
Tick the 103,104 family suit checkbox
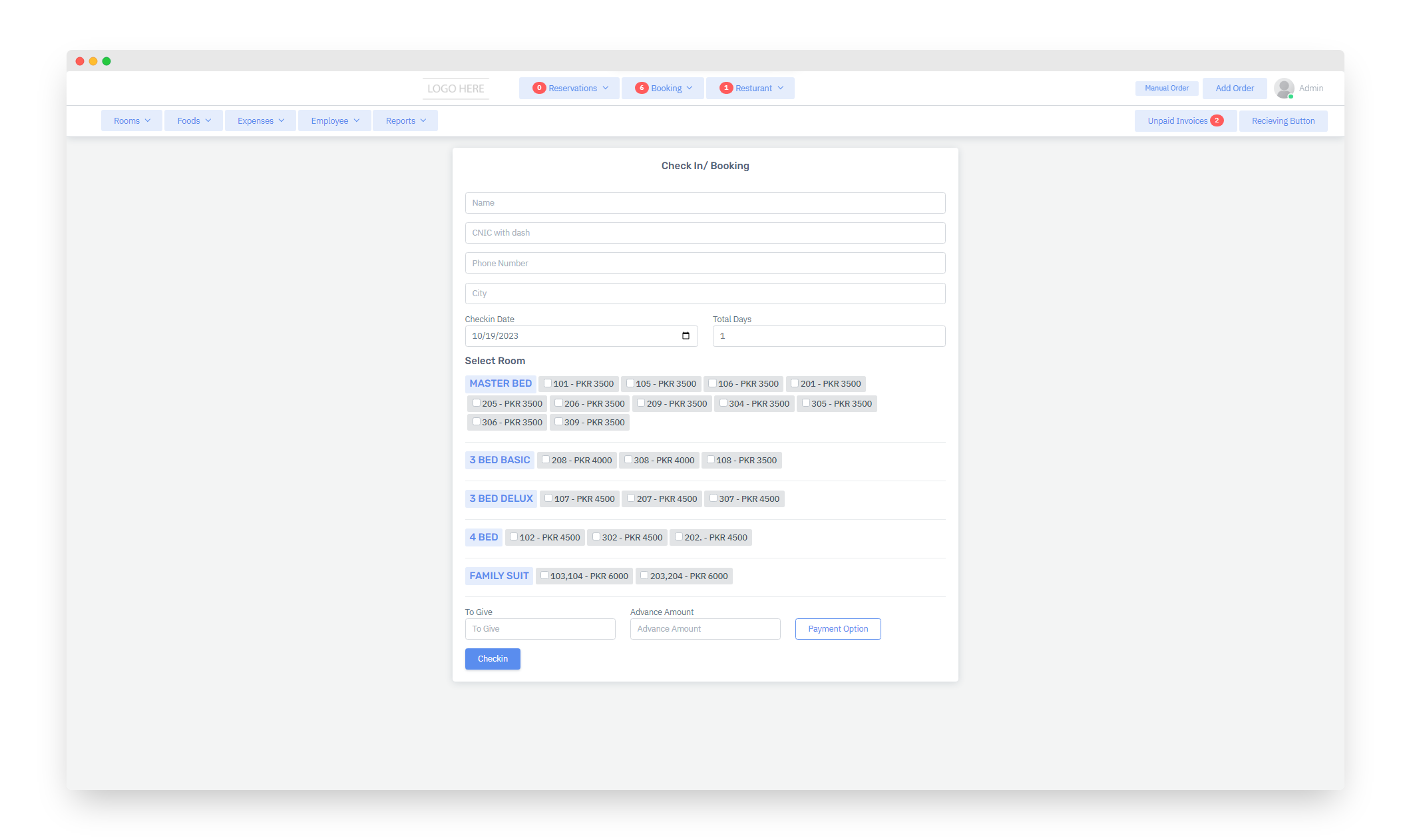point(544,575)
